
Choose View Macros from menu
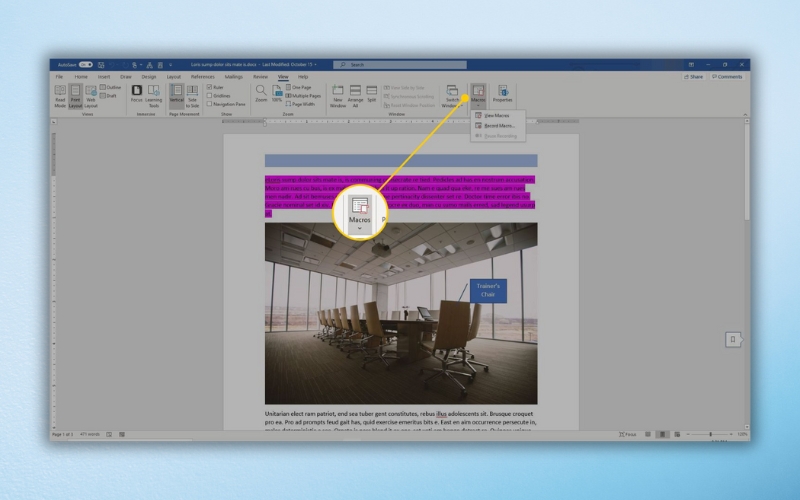pos(497,115)
